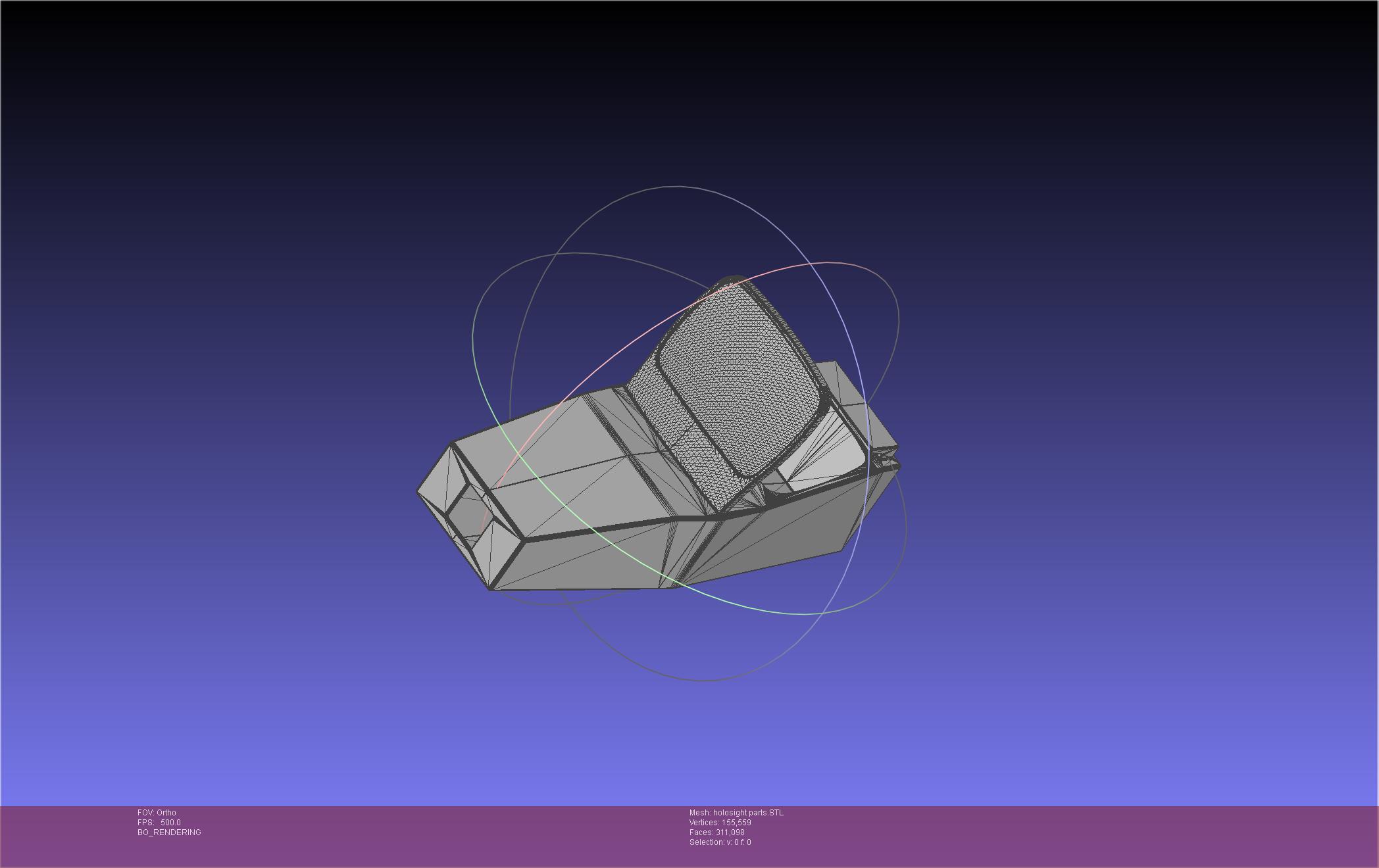Click the BO_RENDERING label
Screen dimensions: 1379x868
(x=169, y=832)
